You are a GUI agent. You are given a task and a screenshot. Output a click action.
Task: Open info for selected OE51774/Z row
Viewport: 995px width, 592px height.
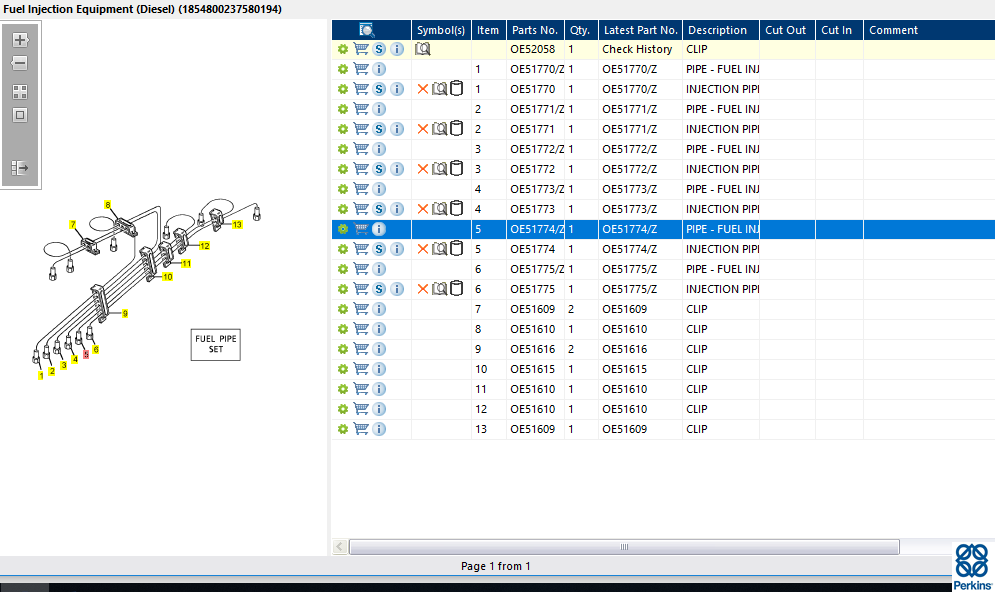(379, 229)
